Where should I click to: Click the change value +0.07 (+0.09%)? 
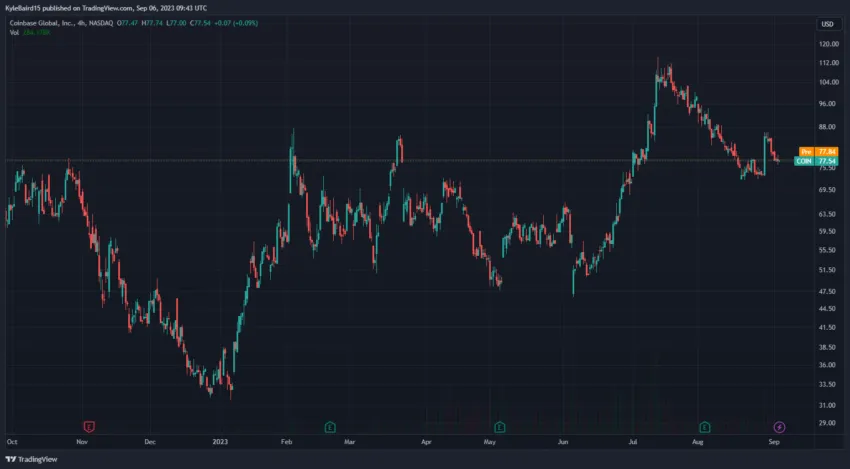coord(236,23)
